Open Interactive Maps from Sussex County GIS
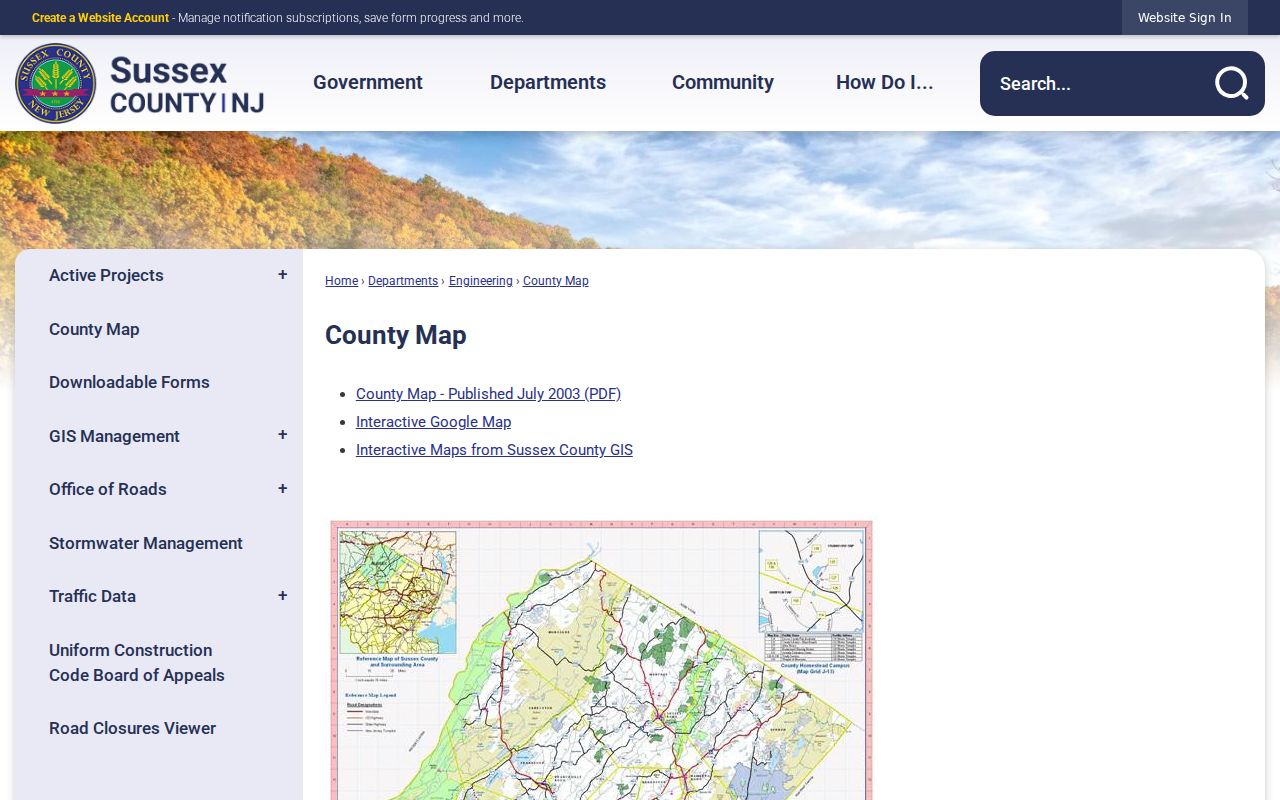Image resolution: width=1280 pixels, height=800 pixels. (x=494, y=450)
